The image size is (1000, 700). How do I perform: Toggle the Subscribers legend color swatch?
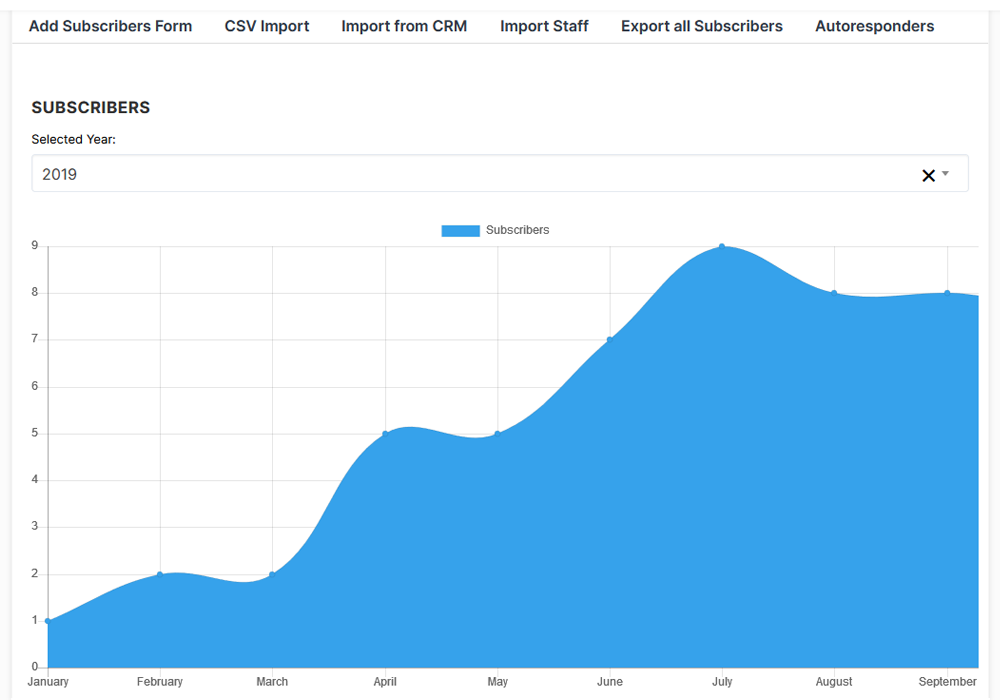pos(460,230)
